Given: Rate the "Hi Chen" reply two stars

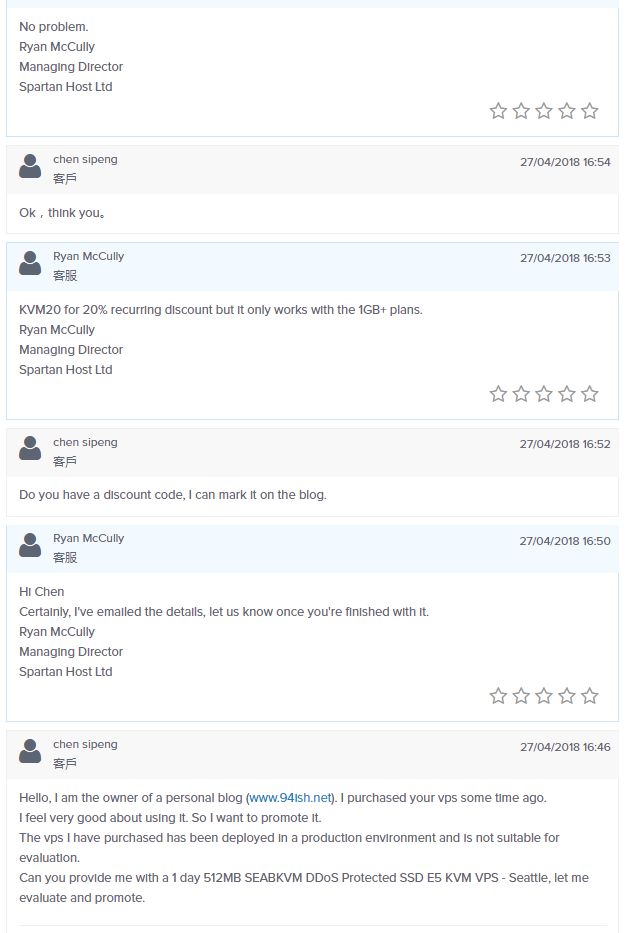Looking at the screenshot, I should 521,696.
